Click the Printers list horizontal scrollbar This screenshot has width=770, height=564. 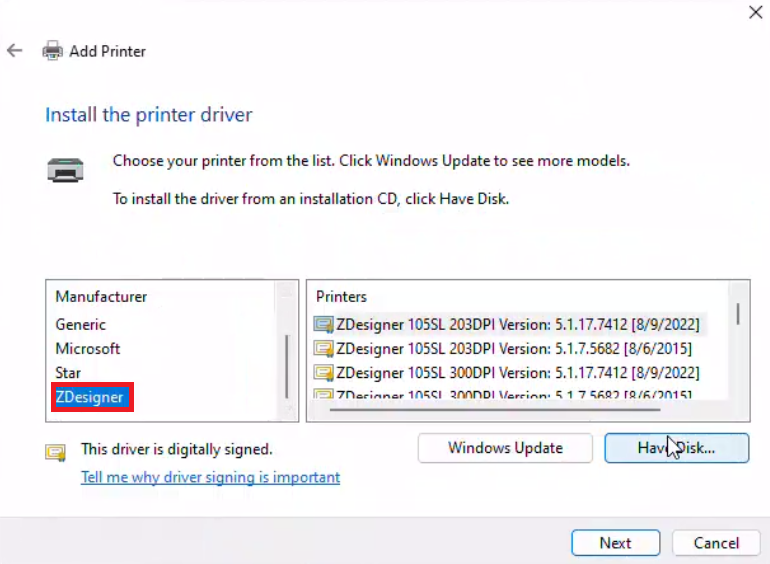coord(495,408)
